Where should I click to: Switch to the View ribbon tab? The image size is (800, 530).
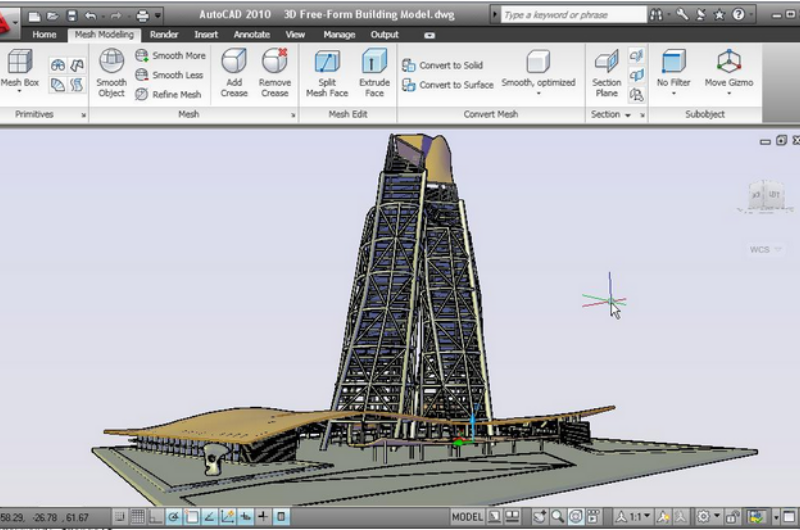coord(295,35)
